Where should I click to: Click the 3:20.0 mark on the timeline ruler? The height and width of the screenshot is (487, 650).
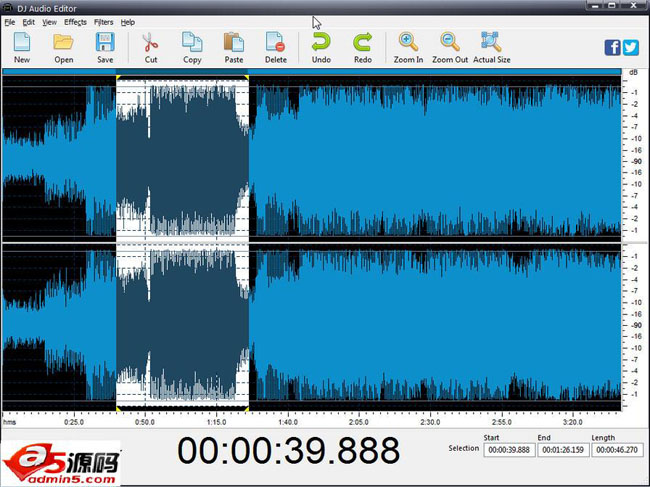(573, 422)
